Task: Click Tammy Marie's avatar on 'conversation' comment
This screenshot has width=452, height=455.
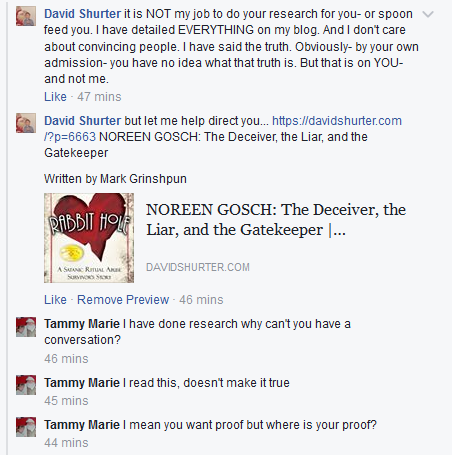Action: pos(26,327)
